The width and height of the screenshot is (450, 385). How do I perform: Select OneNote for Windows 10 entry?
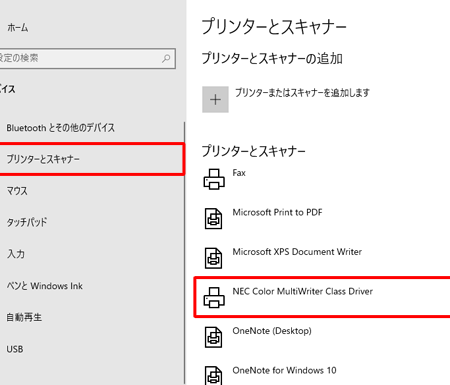pos(284,370)
